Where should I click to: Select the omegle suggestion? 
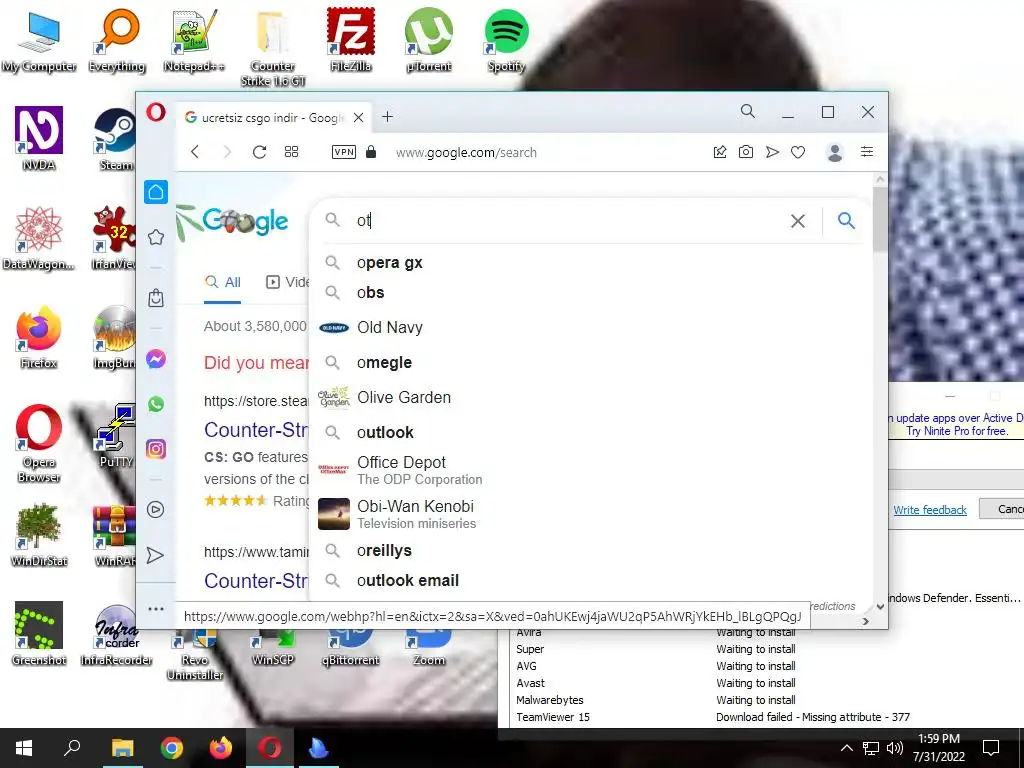[x=588, y=362]
